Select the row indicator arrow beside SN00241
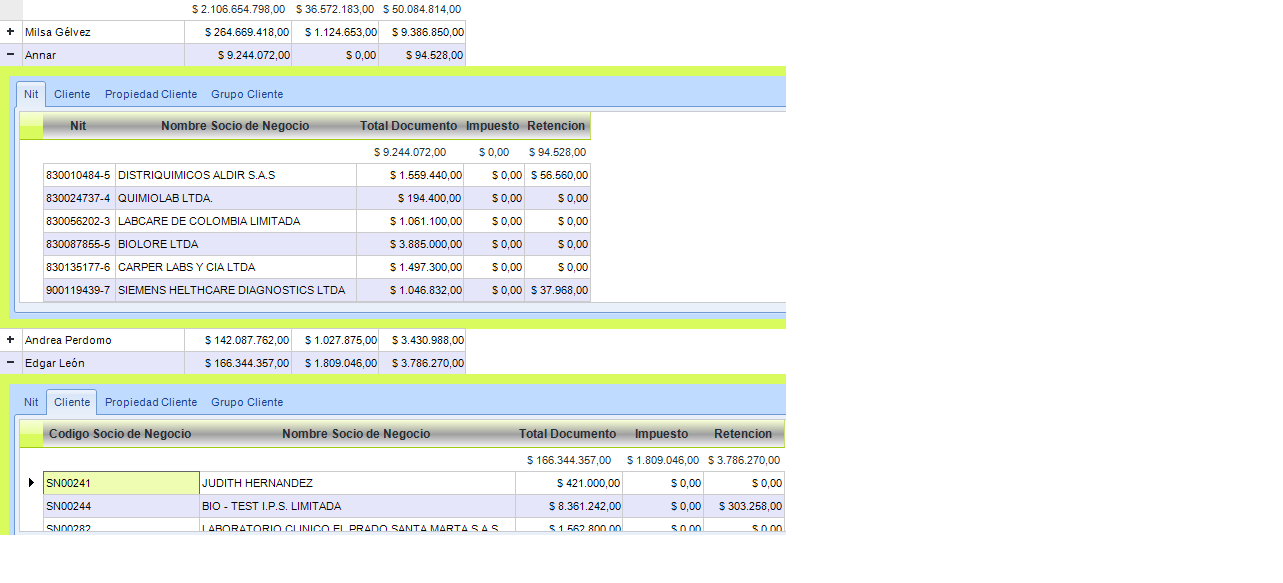The image size is (1283, 583). pos(32,483)
